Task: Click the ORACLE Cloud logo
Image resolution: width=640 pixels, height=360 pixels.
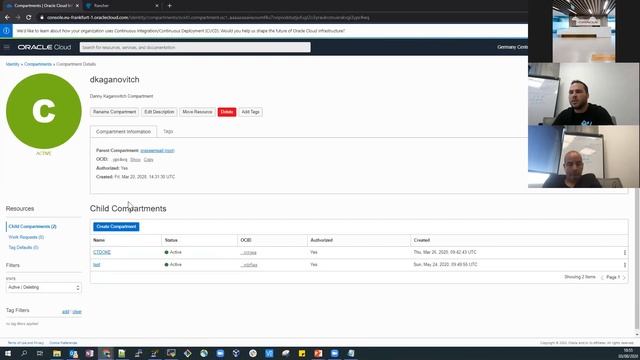Action: click(x=44, y=47)
